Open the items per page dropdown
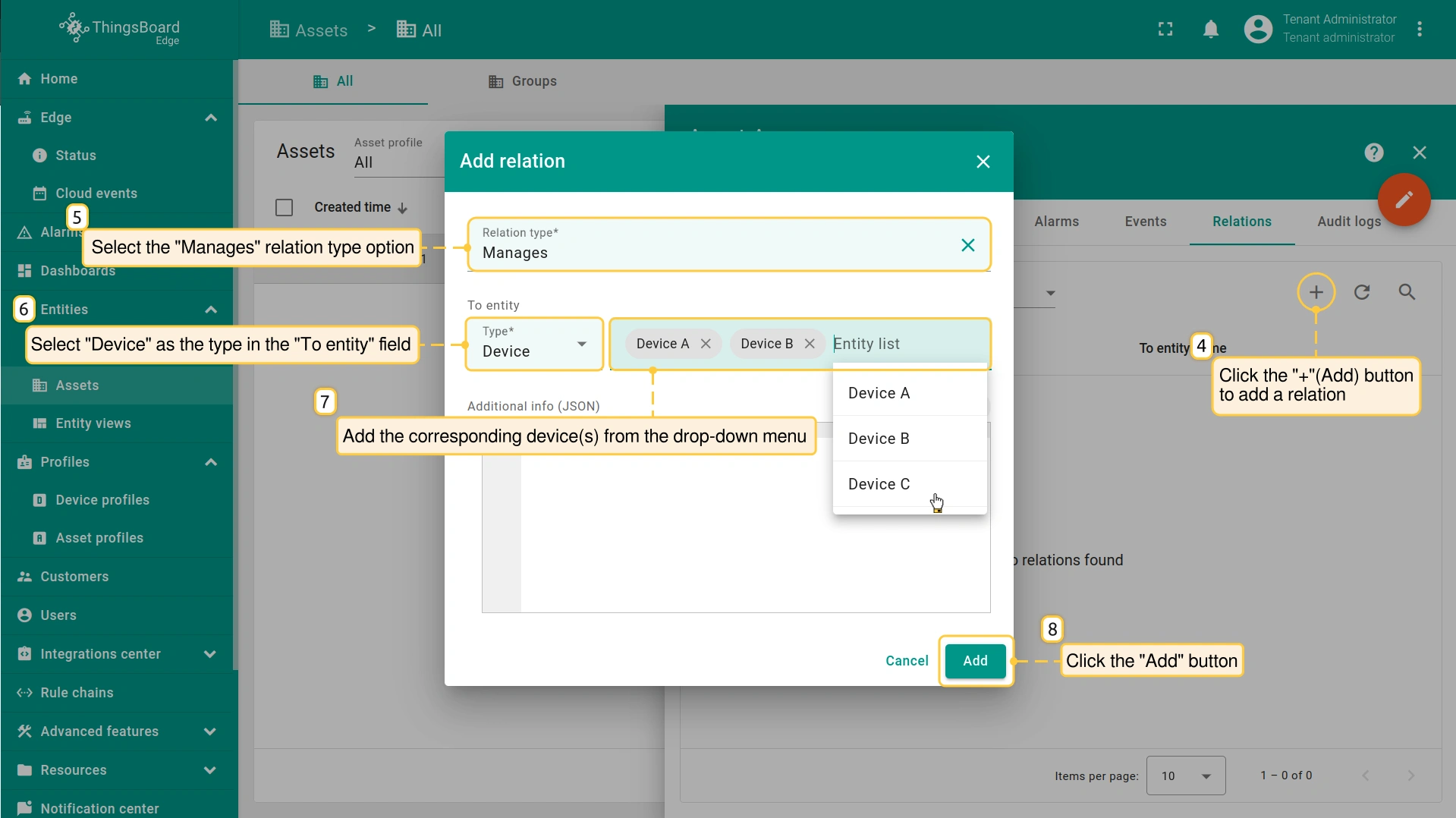 1185,776
